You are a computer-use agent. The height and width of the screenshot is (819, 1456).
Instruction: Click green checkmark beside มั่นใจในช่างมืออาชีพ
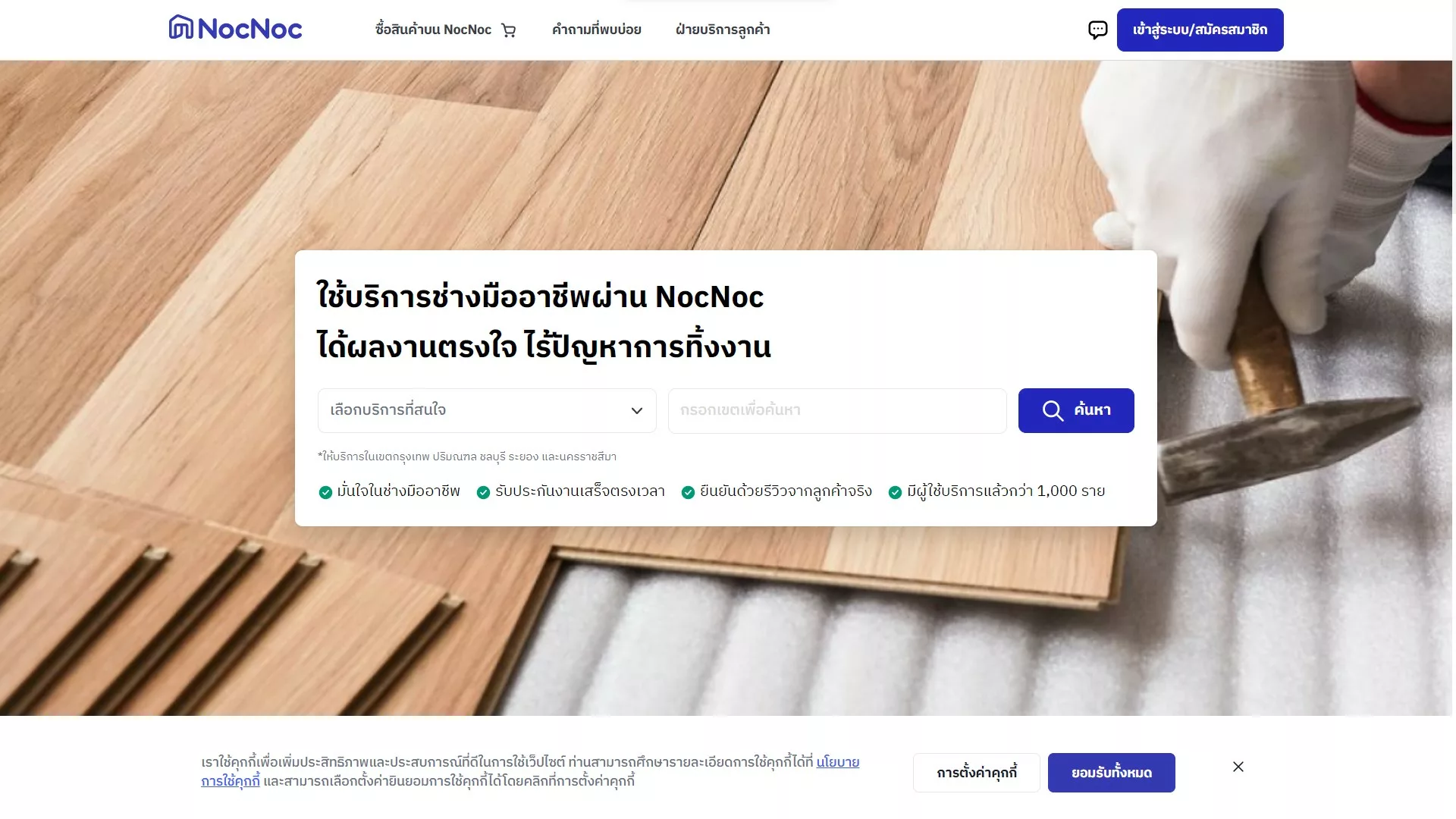pyautogui.click(x=325, y=492)
